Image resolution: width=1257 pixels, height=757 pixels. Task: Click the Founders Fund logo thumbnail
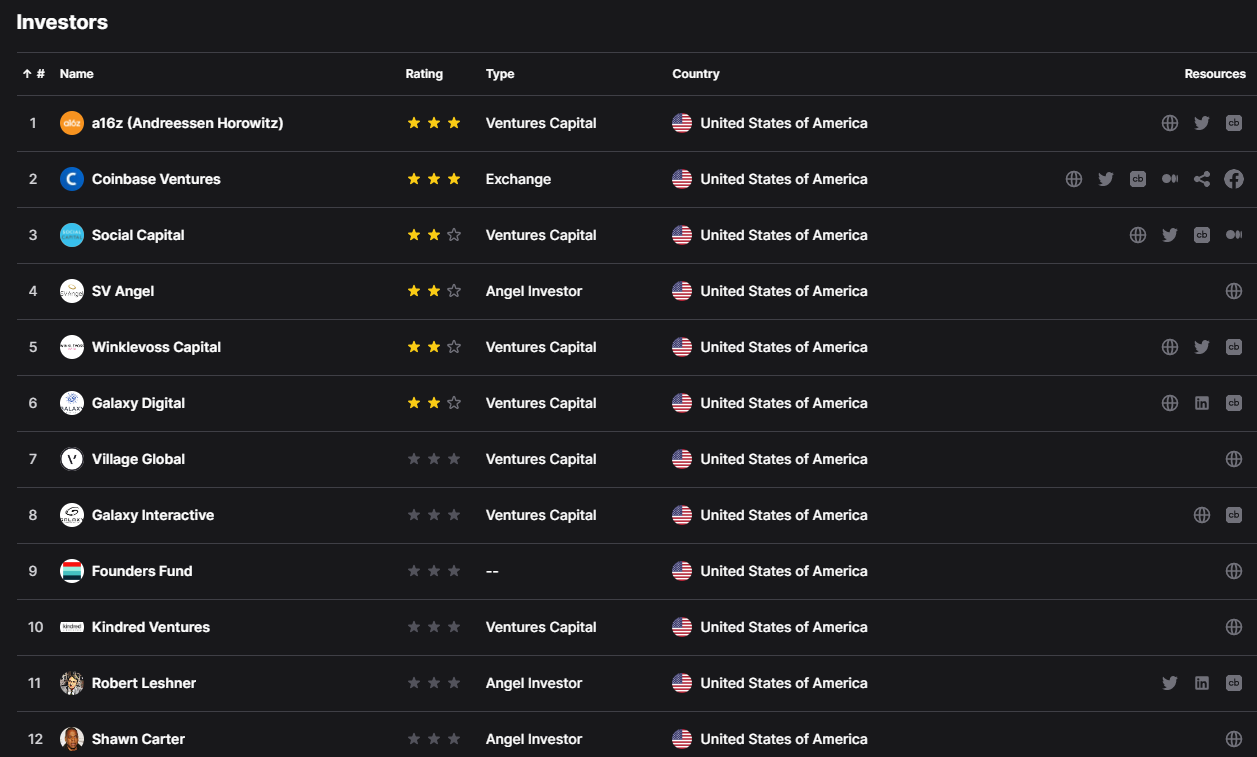(x=72, y=571)
